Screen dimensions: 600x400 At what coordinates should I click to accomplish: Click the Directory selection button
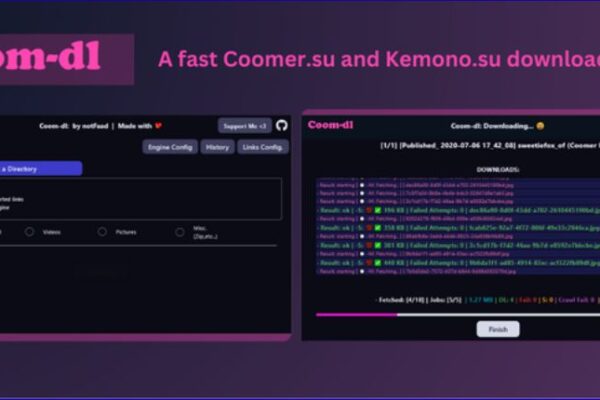point(40,169)
